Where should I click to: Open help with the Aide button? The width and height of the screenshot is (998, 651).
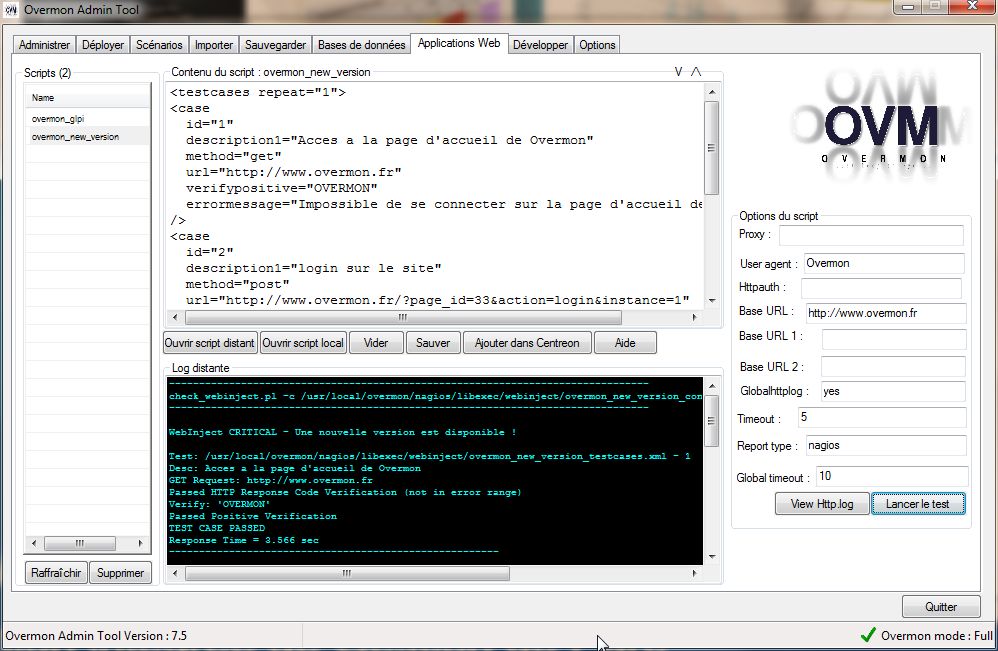pyautogui.click(x=625, y=343)
